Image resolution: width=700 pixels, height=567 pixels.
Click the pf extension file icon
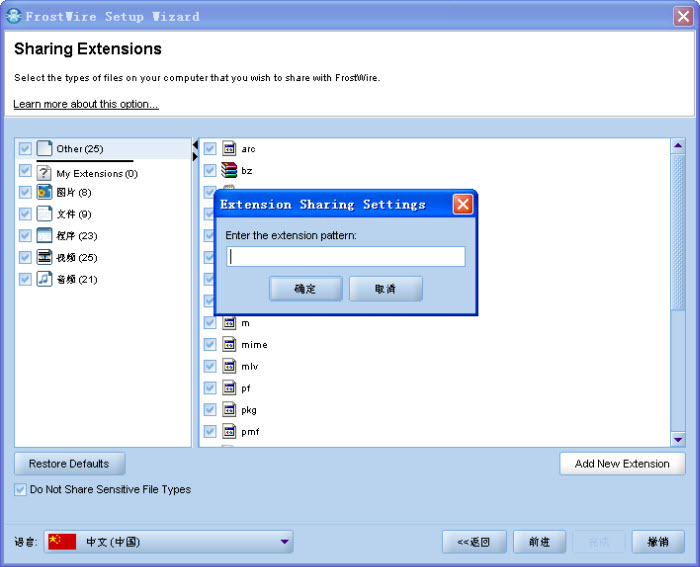click(x=229, y=388)
